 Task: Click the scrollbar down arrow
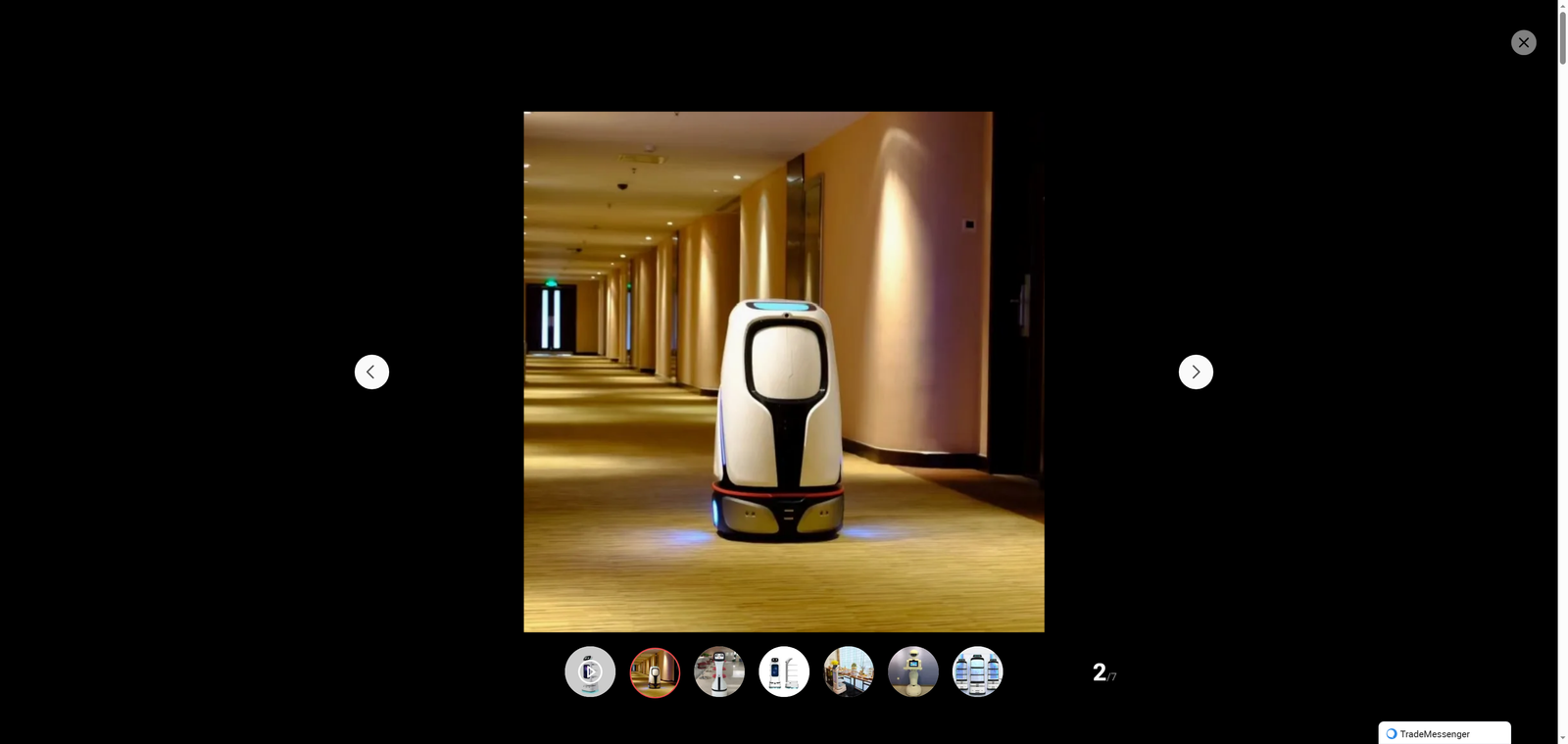[1562, 737]
